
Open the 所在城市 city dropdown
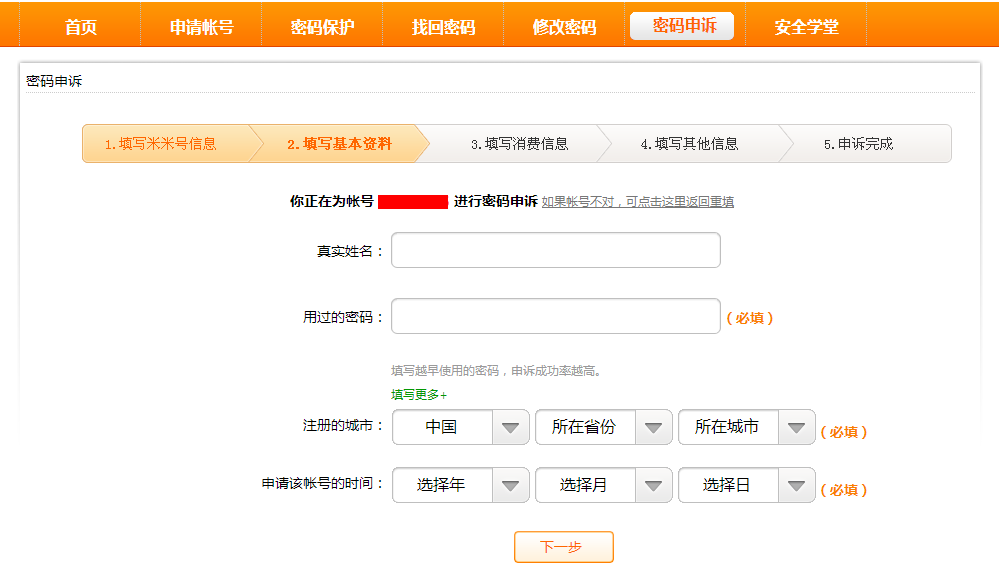click(x=746, y=428)
